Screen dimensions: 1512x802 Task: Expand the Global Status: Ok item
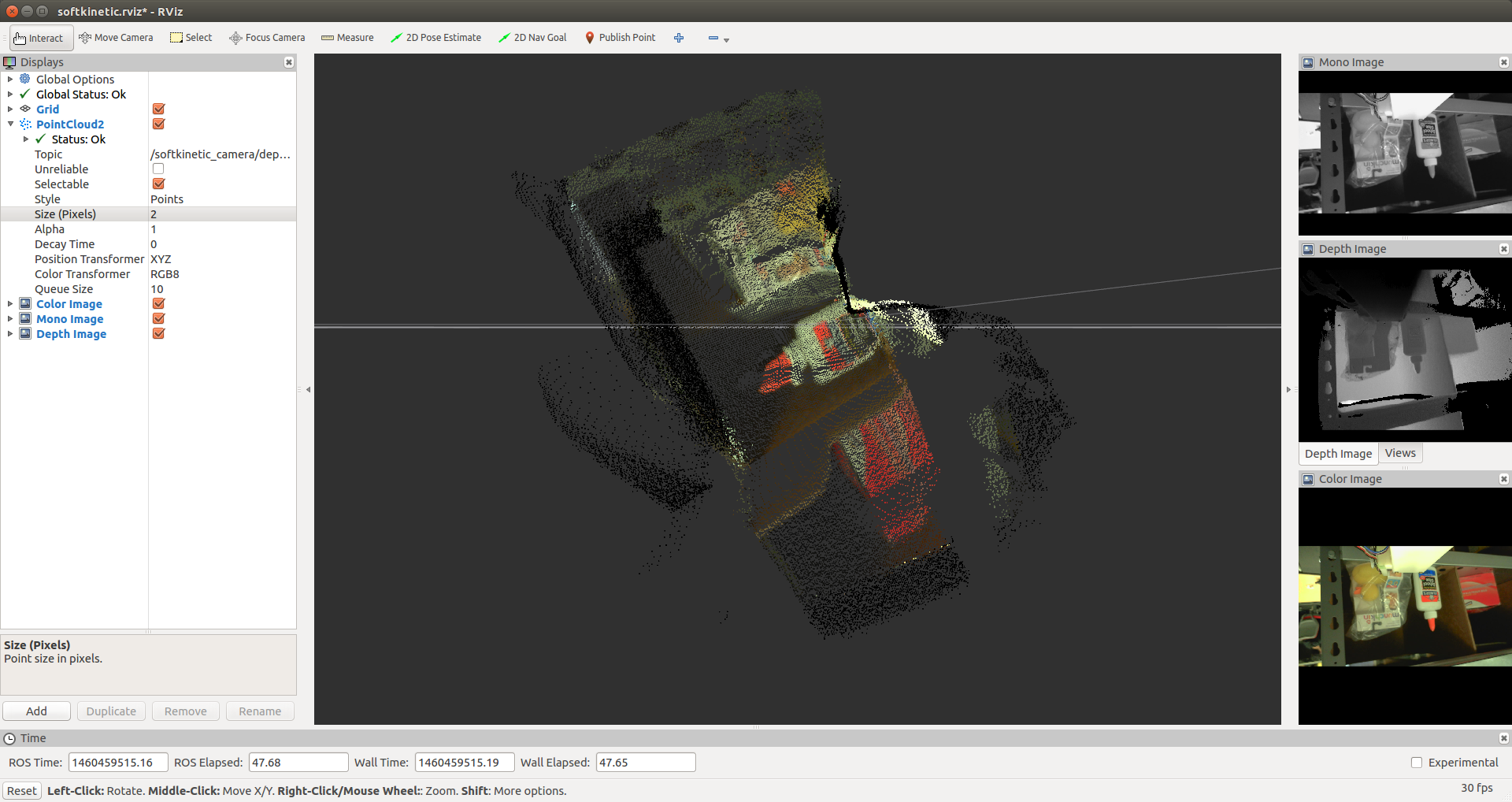10,94
